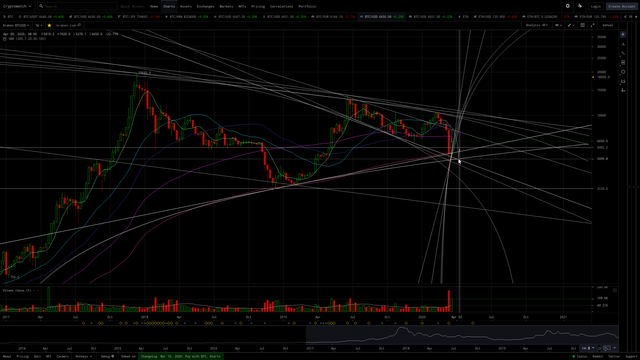Open the APIs menu item

(x=242, y=7)
